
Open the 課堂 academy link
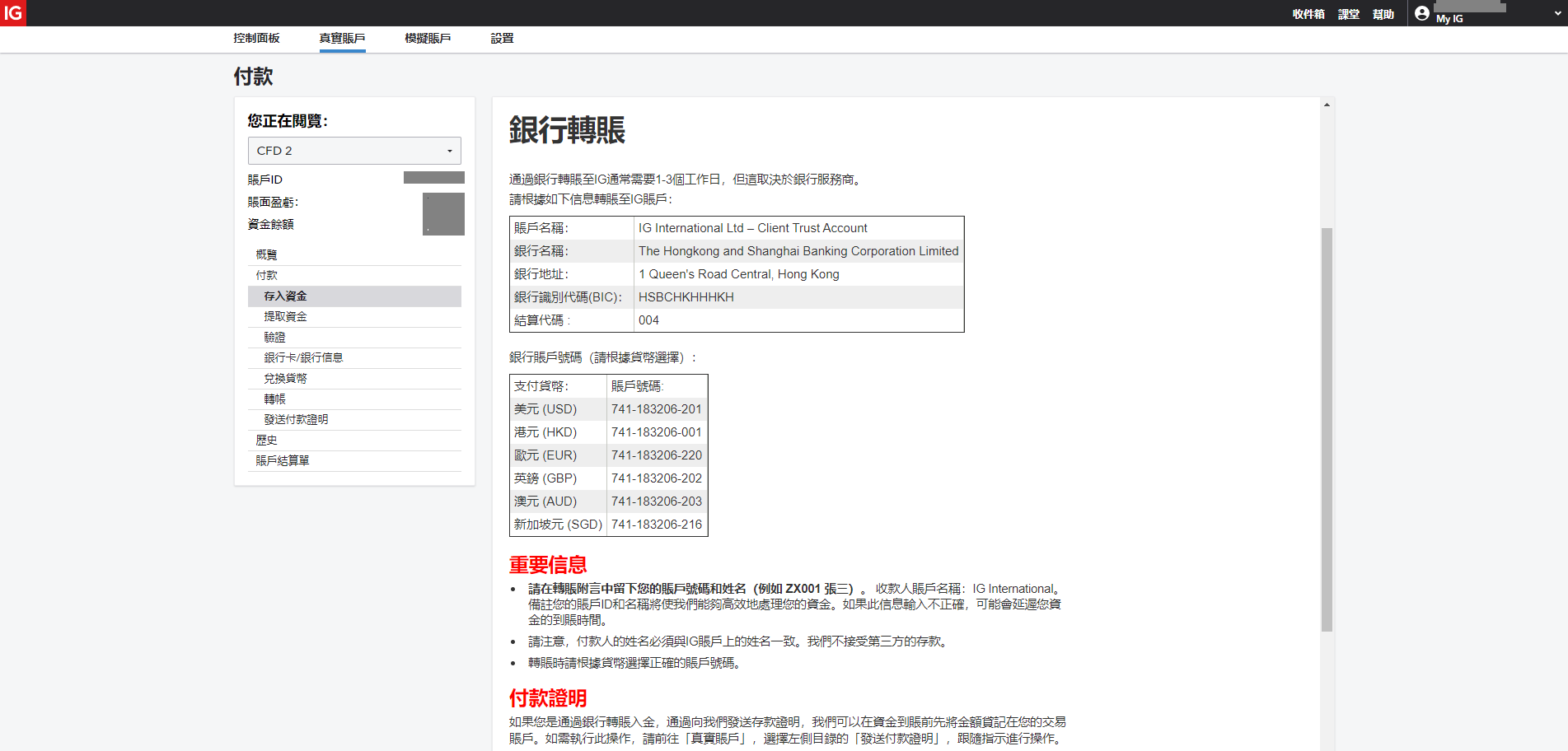pyautogui.click(x=1349, y=14)
